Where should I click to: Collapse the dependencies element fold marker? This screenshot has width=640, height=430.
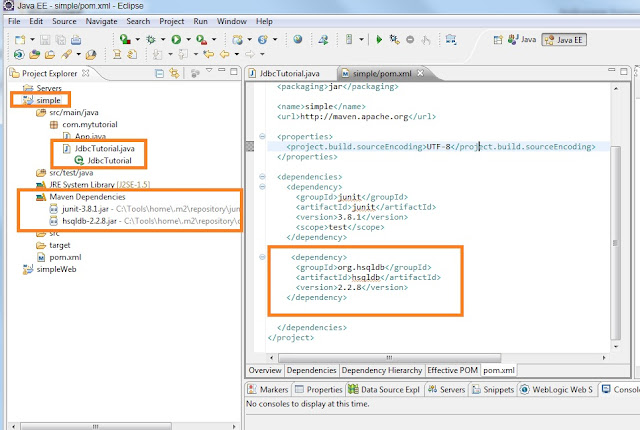click(262, 177)
